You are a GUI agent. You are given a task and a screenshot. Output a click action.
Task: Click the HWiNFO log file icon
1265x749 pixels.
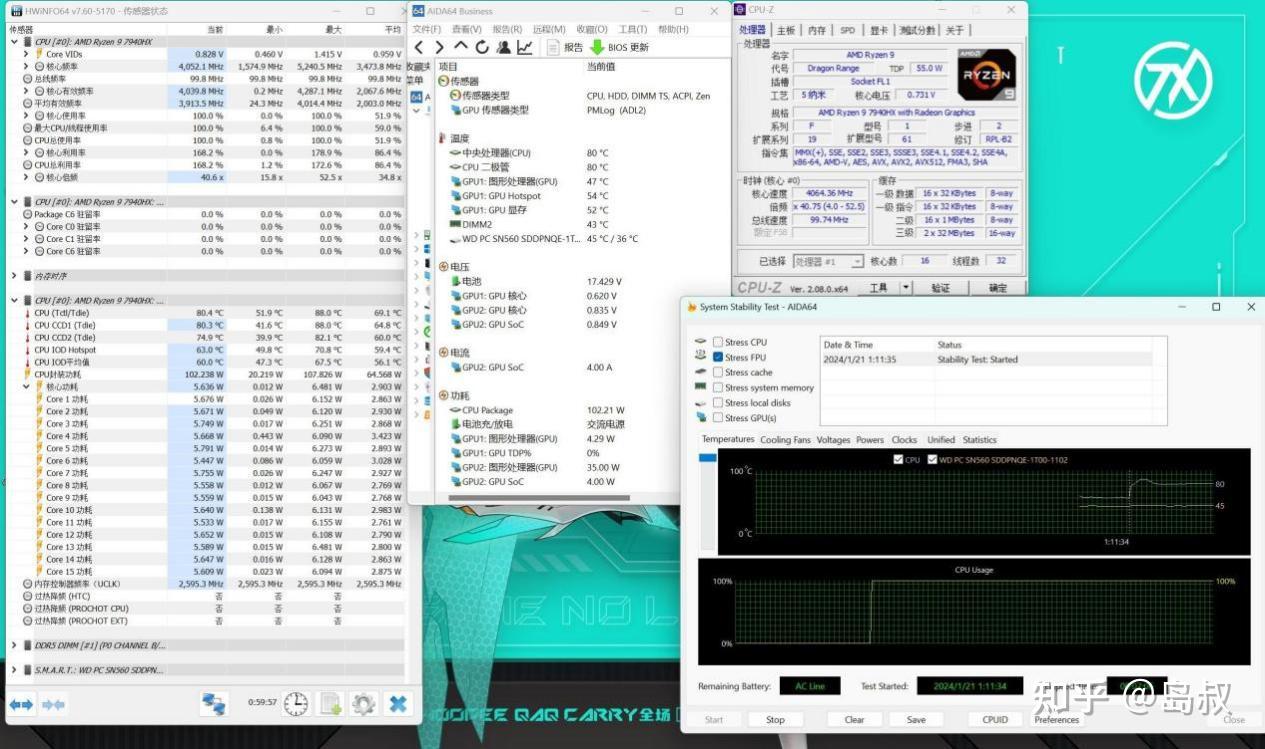coord(330,704)
